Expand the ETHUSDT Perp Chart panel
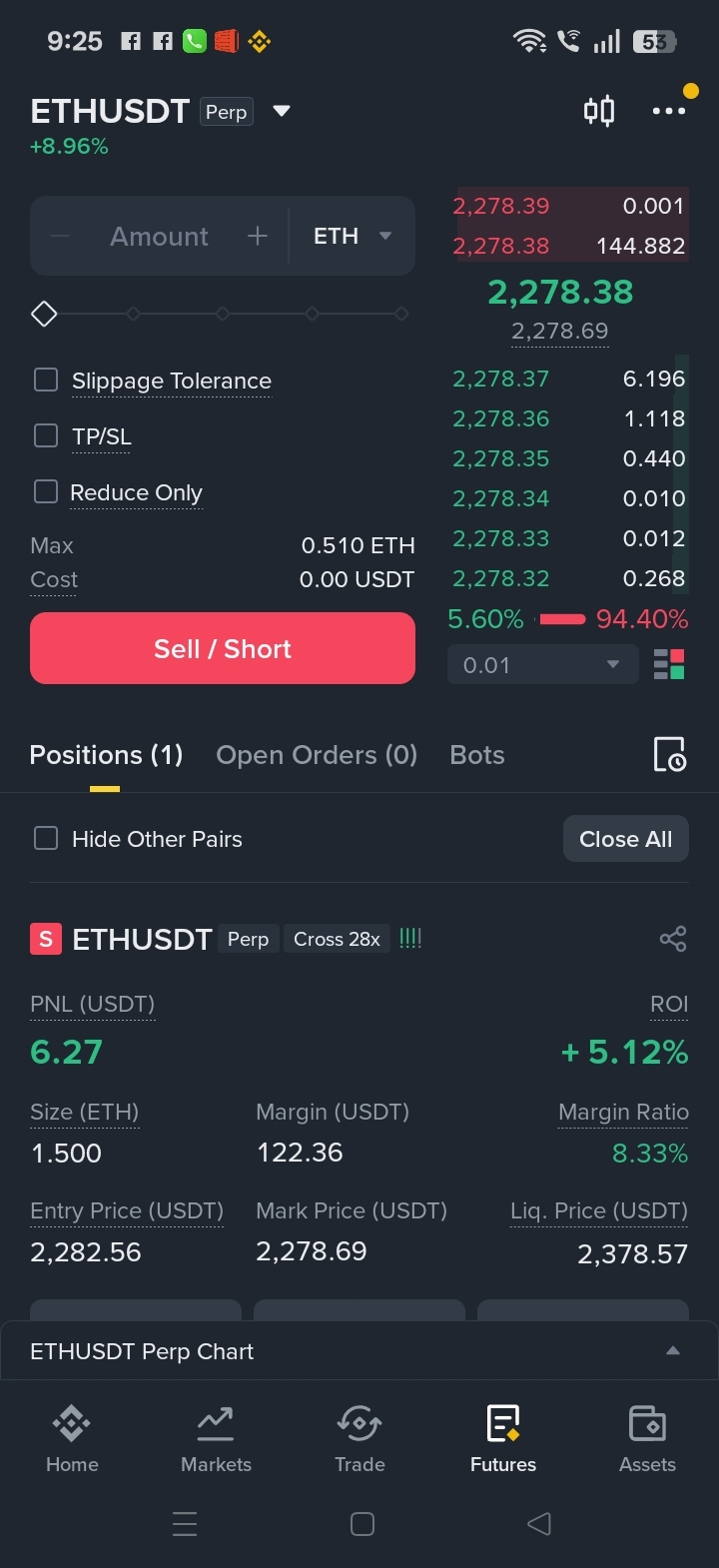The width and height of the screenshot is (719, 1568). pyautogui.click(x=359, y=1351)
